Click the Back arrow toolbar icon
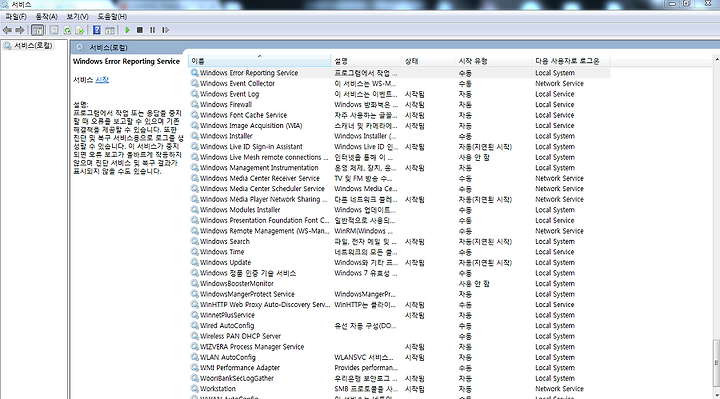The width and height of the screenshot is (720, 399). click(7, 30)
